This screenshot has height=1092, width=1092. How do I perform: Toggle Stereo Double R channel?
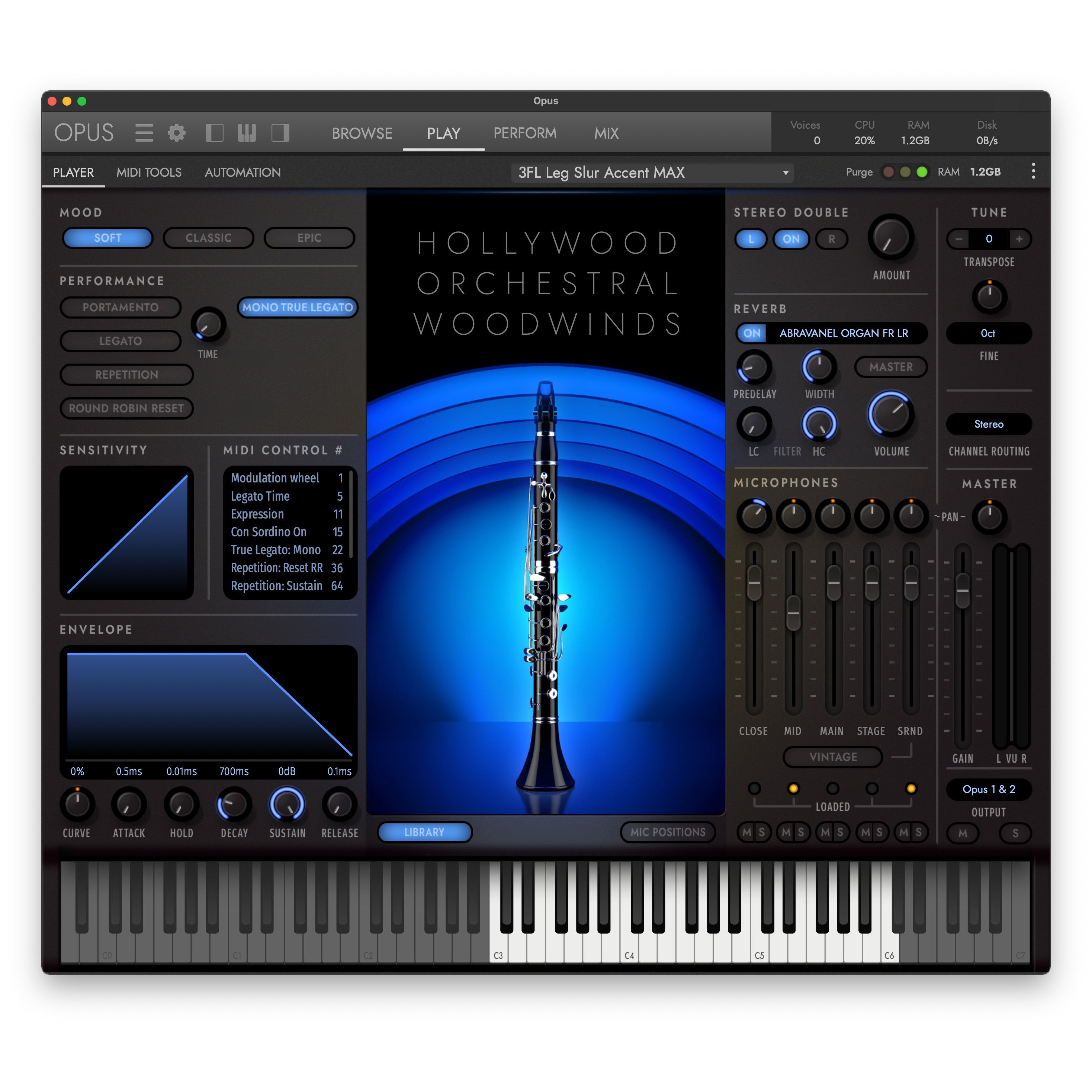[831, 239]
